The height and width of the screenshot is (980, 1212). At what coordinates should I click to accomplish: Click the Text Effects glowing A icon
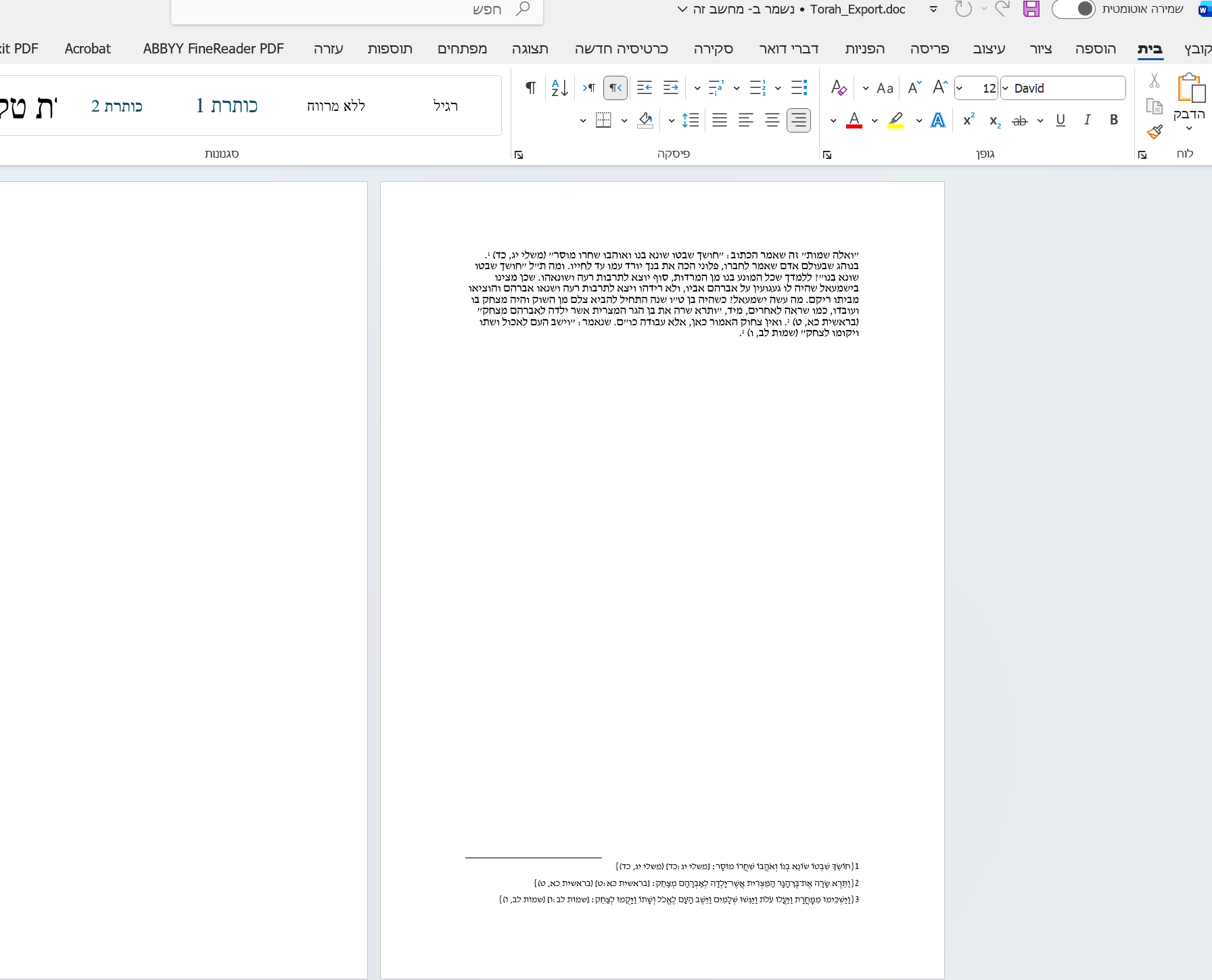pos(938,120)
